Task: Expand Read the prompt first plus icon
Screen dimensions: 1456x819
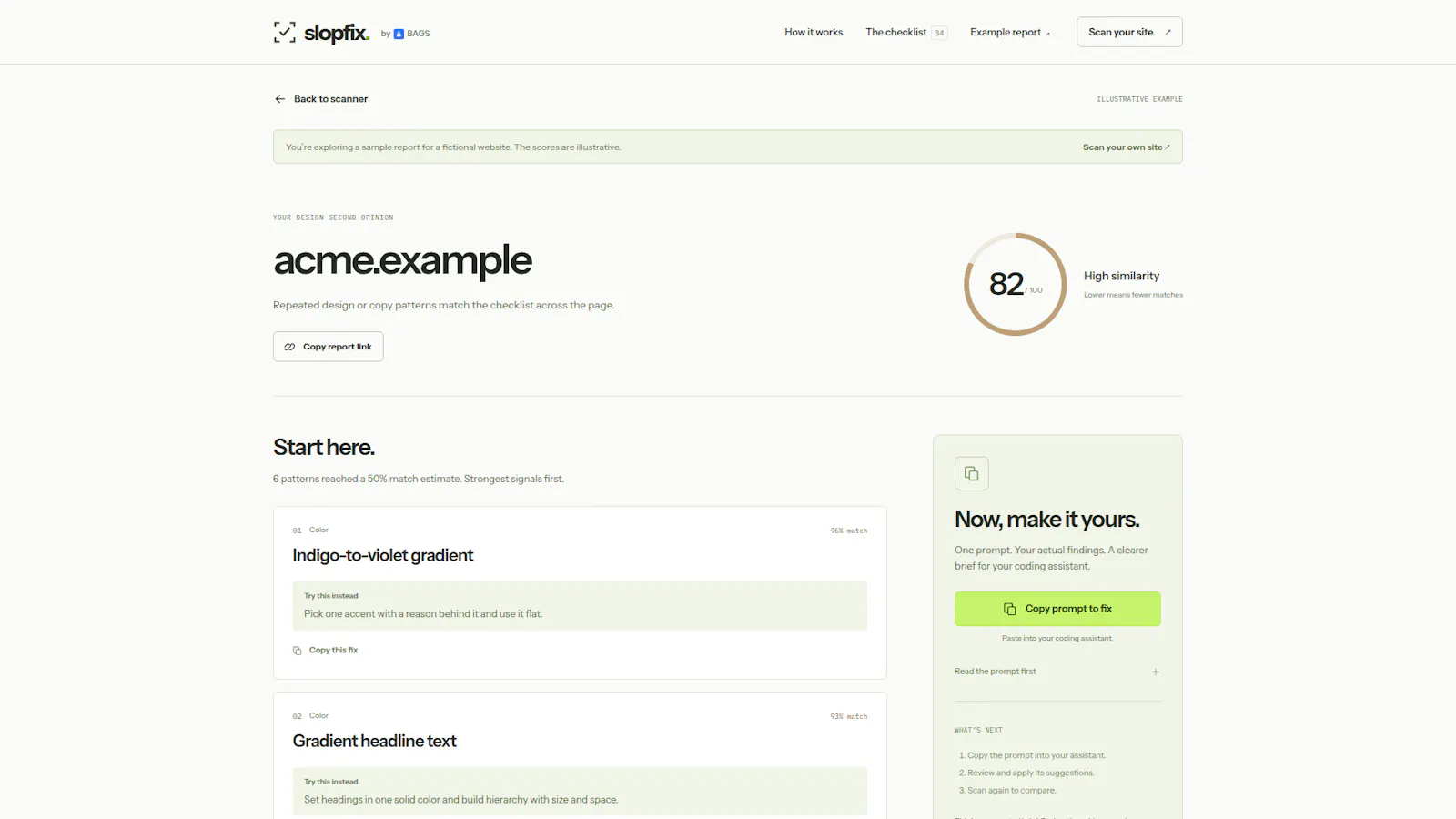Action: 1156,672
